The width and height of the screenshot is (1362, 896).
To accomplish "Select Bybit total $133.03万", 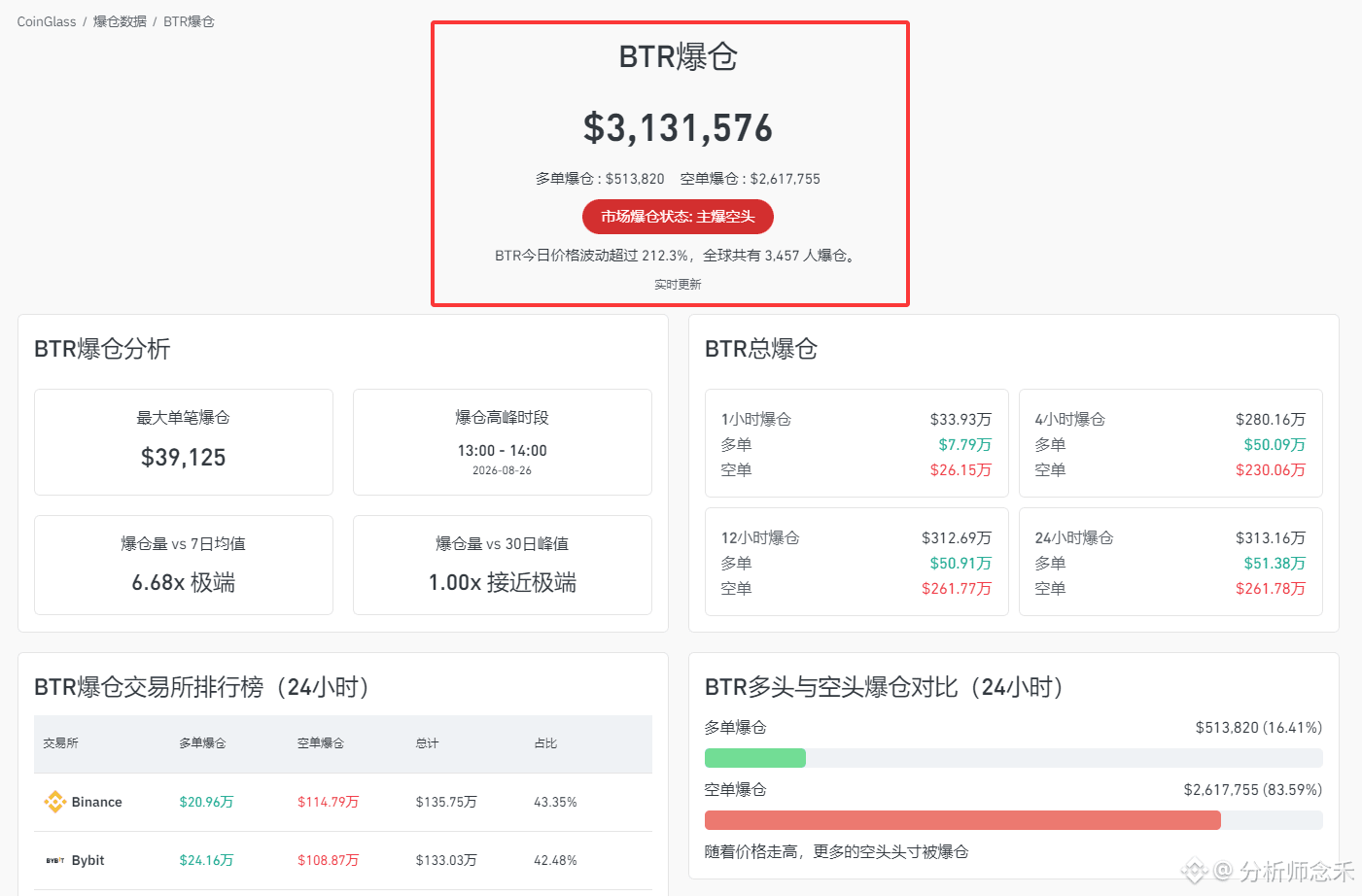I will (446, 860).
